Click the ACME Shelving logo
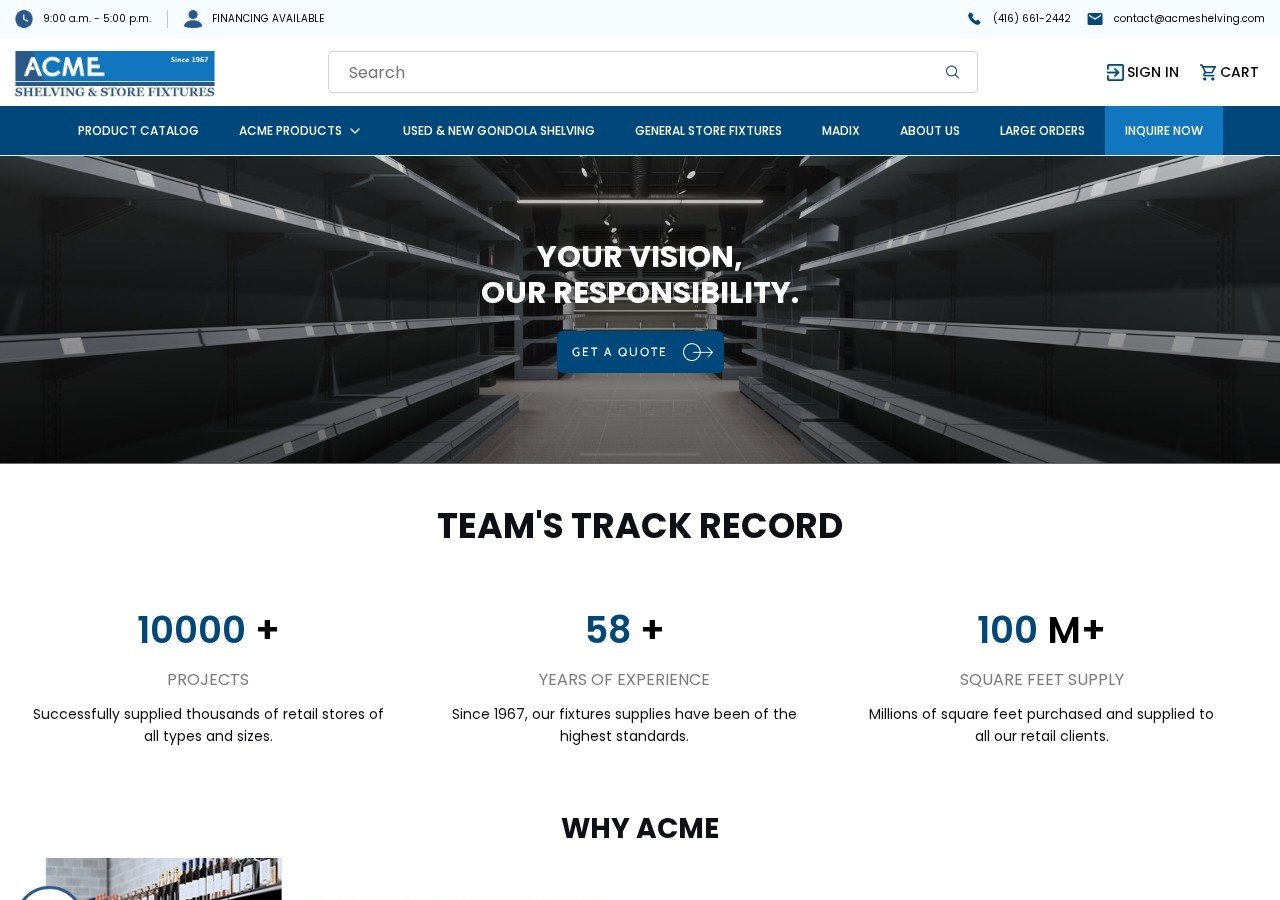Image resolution: width=1280 pixels, height=900 pixels. [115, 74]
